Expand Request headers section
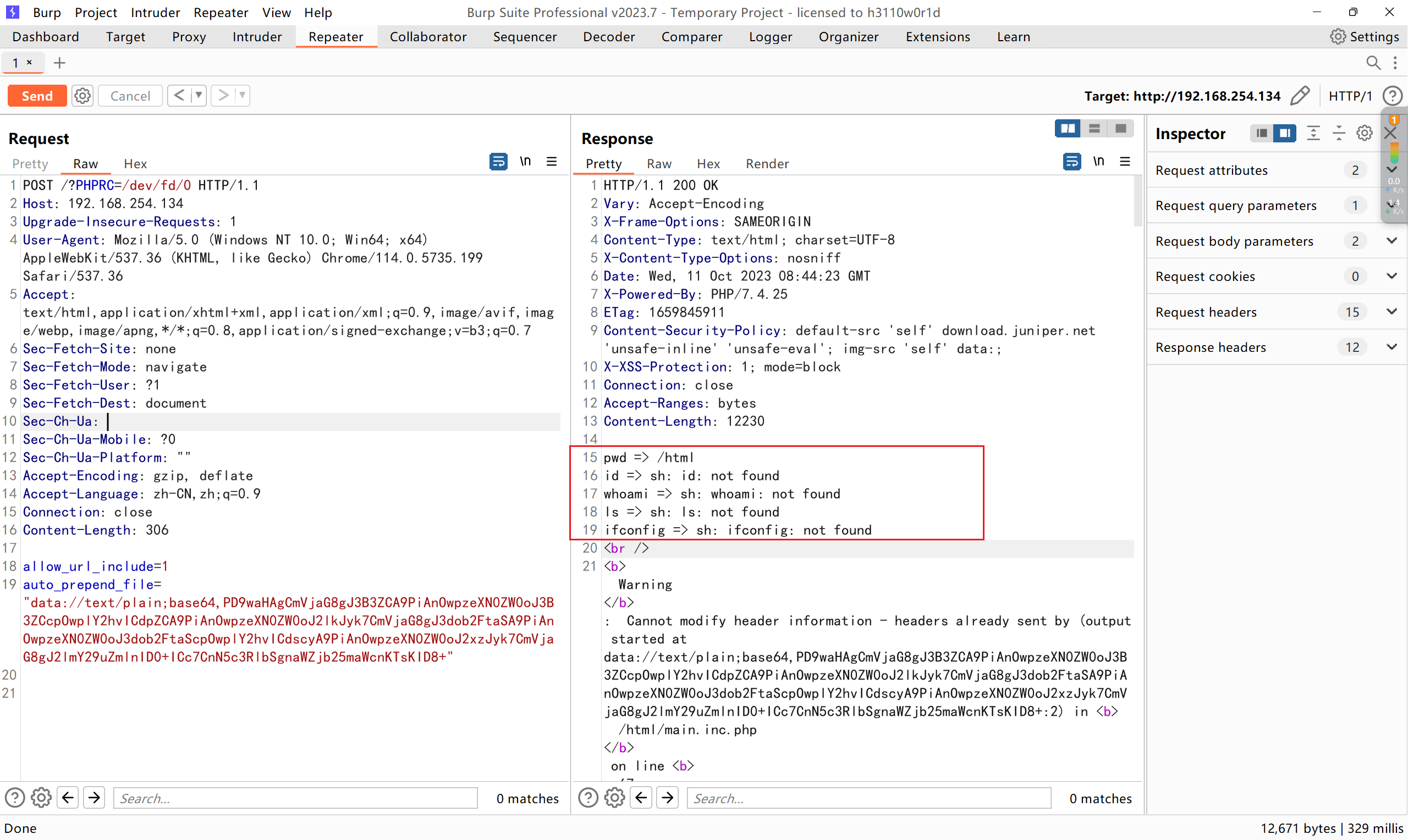The width and height of the screenshot is (1408, 840). coord(1391,311)
